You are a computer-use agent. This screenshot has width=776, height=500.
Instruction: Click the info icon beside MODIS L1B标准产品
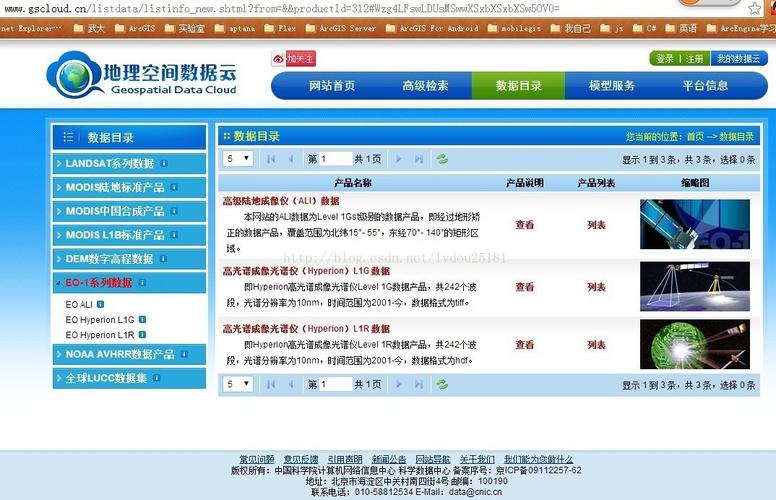[x=174, y=235]
